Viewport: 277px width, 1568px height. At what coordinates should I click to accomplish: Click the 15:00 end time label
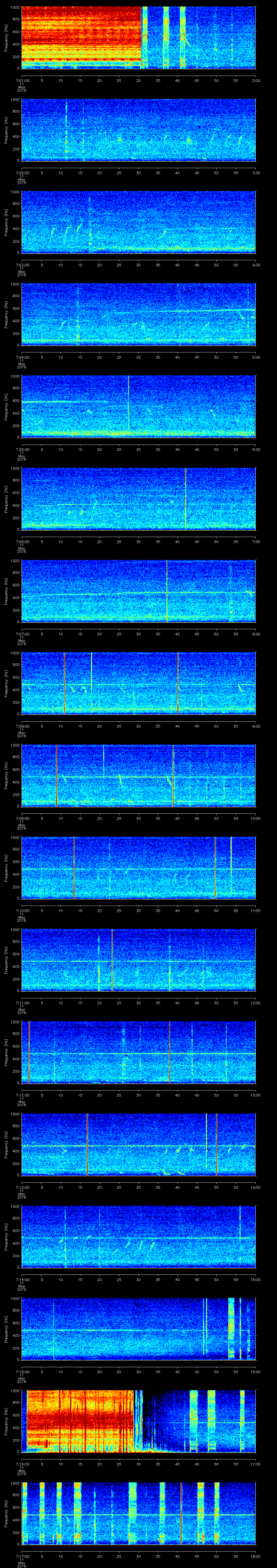click(255, 1279)
